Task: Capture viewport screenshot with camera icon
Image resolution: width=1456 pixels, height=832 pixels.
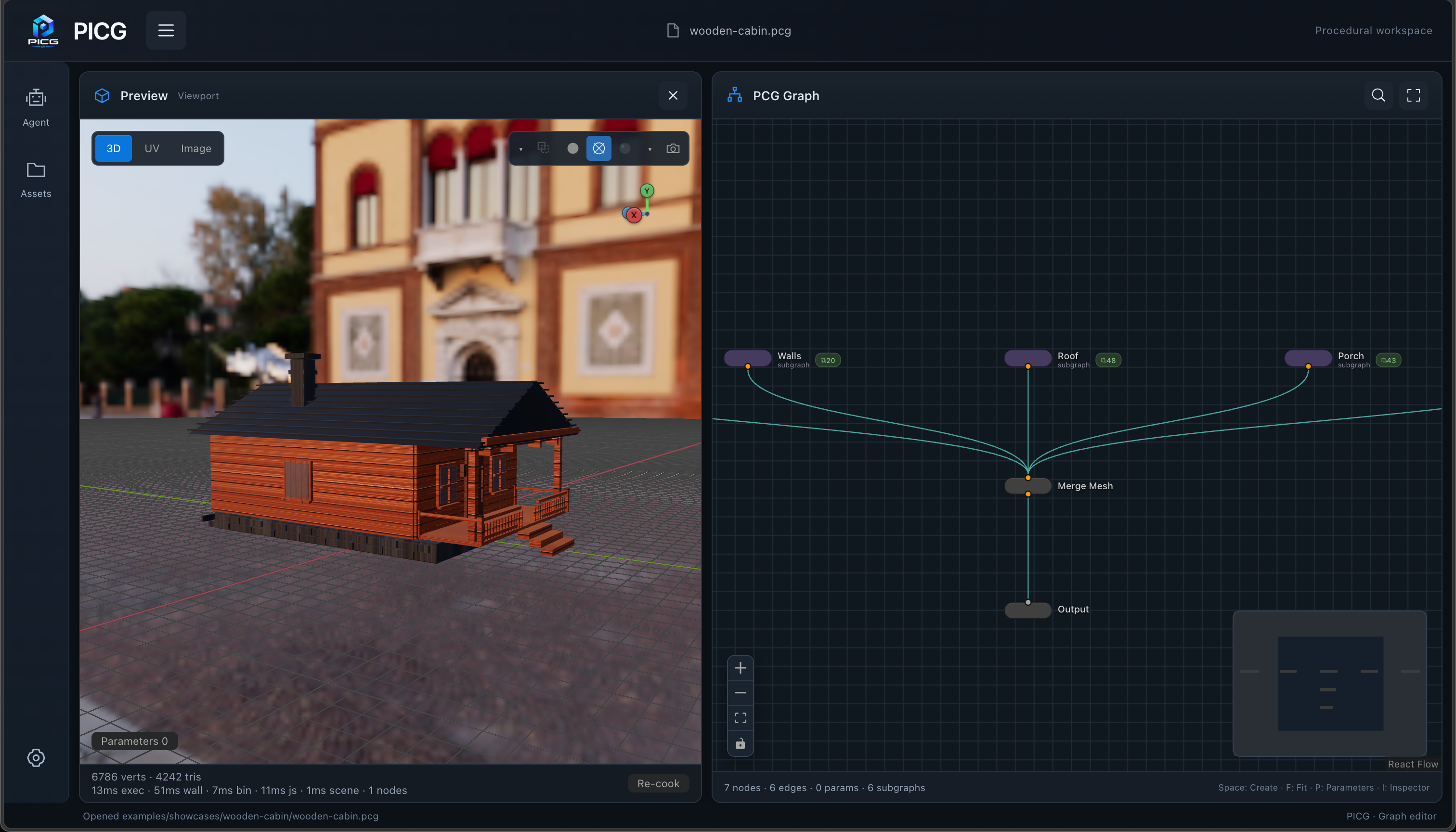Action: 673,149
